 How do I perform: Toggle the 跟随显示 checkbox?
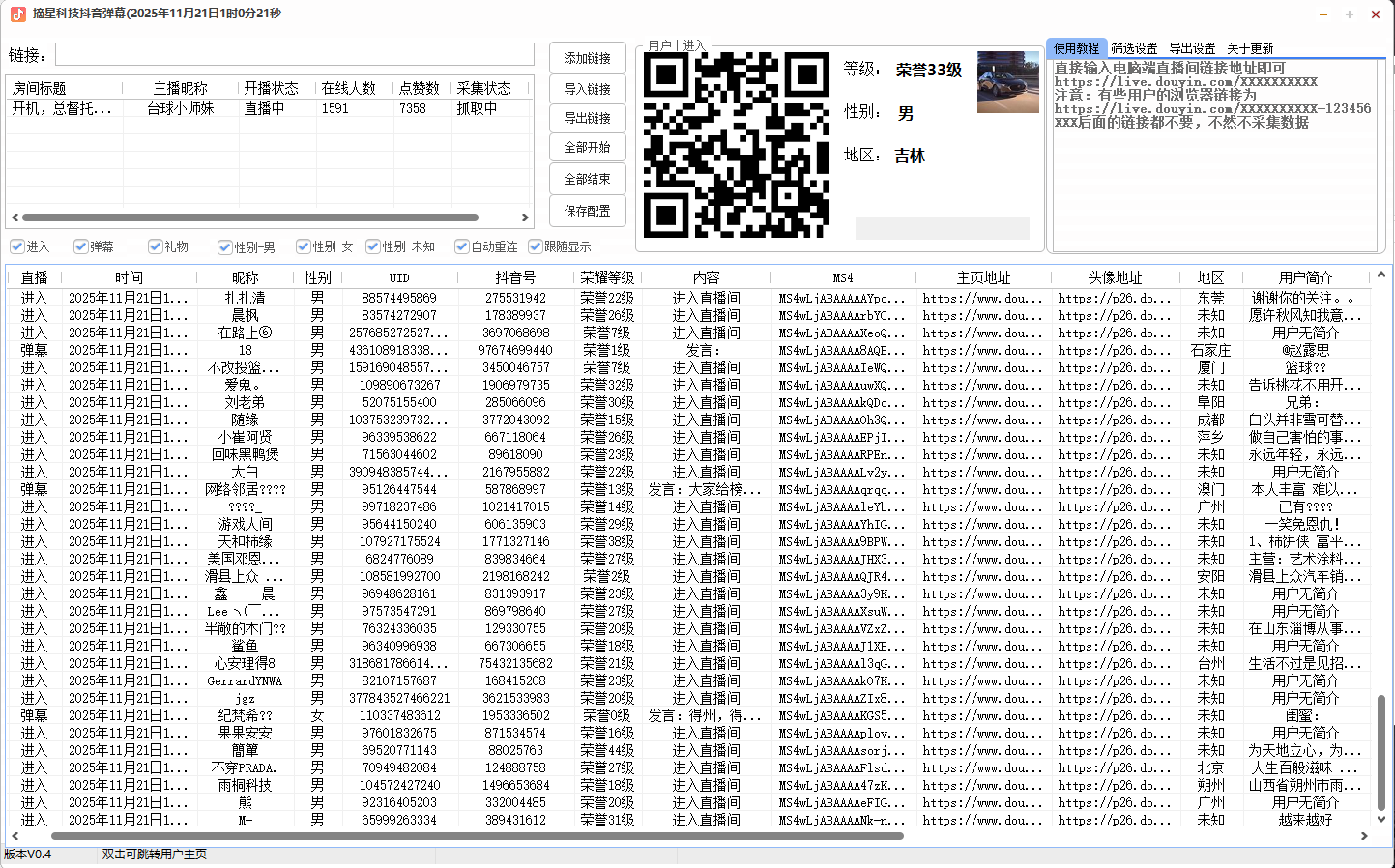tap(536, 246)
